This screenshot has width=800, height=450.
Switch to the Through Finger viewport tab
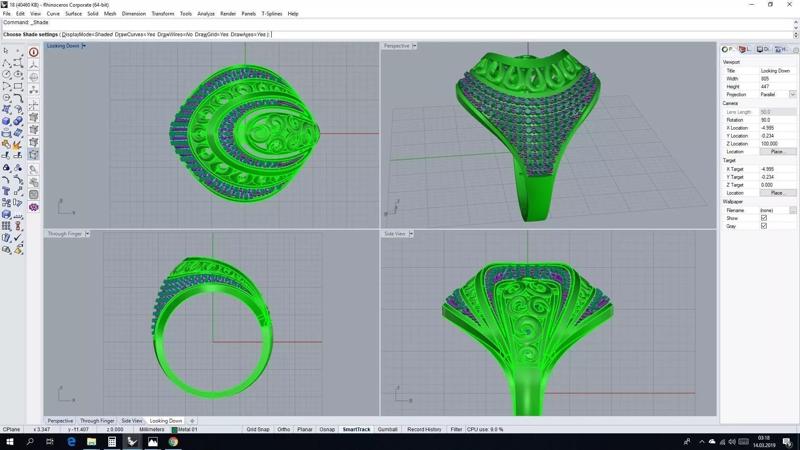pyautogui.click(x=97, y=421)
